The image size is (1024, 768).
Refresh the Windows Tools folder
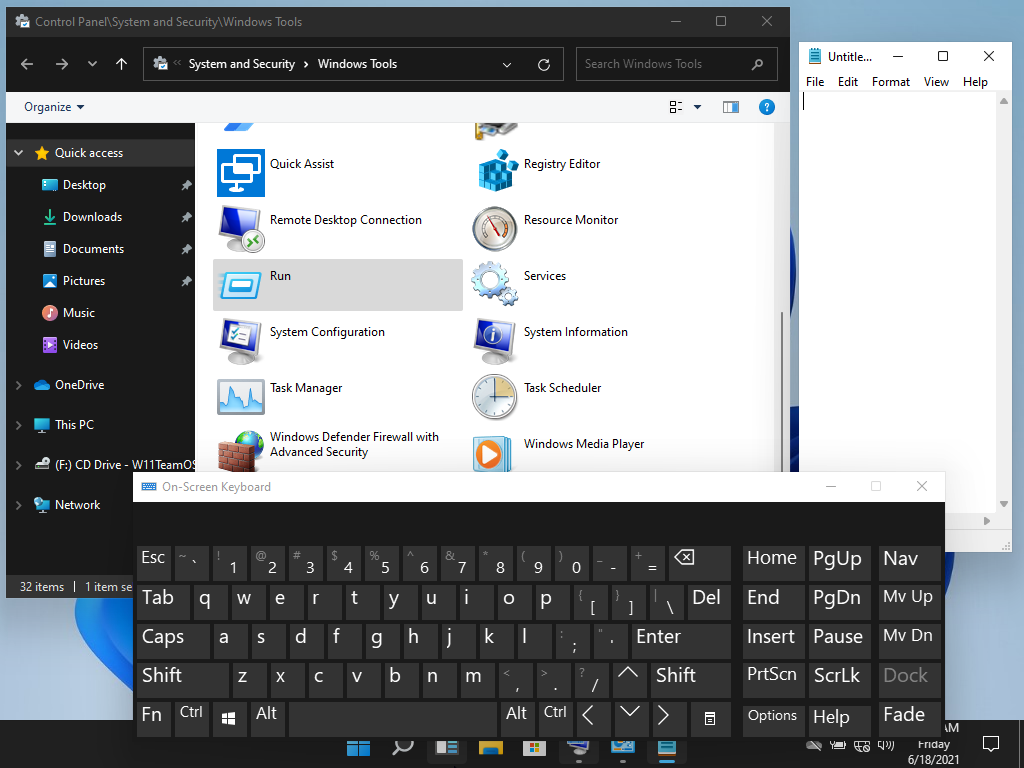point(543,65)
